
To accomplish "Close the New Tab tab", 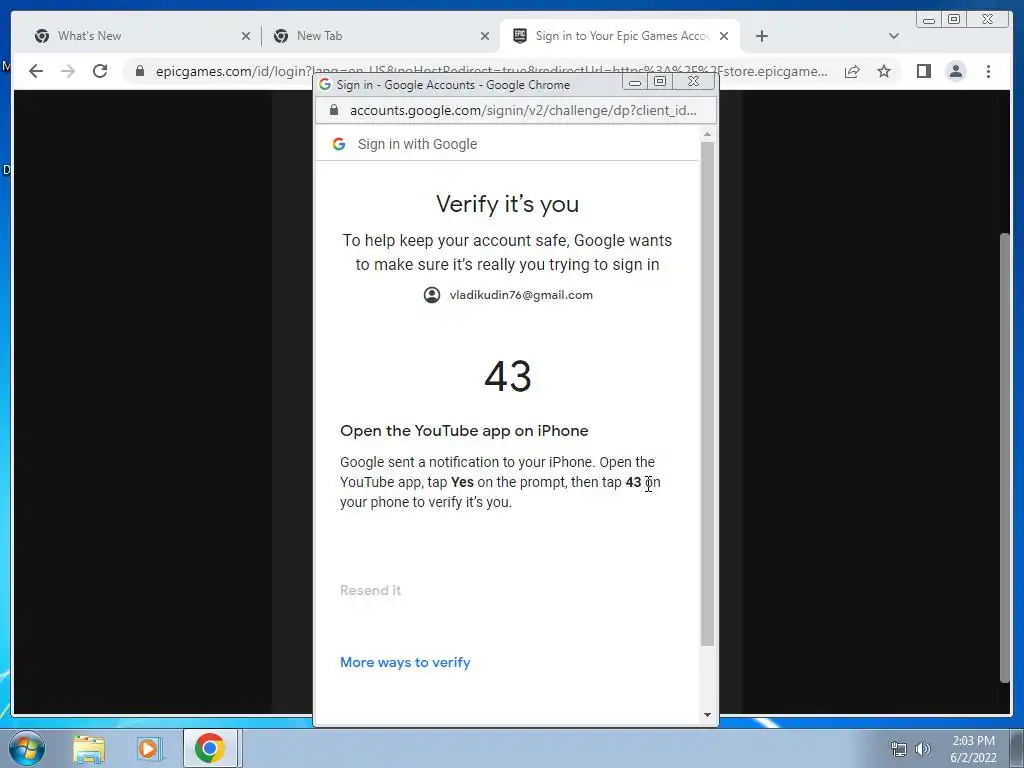I will click(x=485, y=37).
